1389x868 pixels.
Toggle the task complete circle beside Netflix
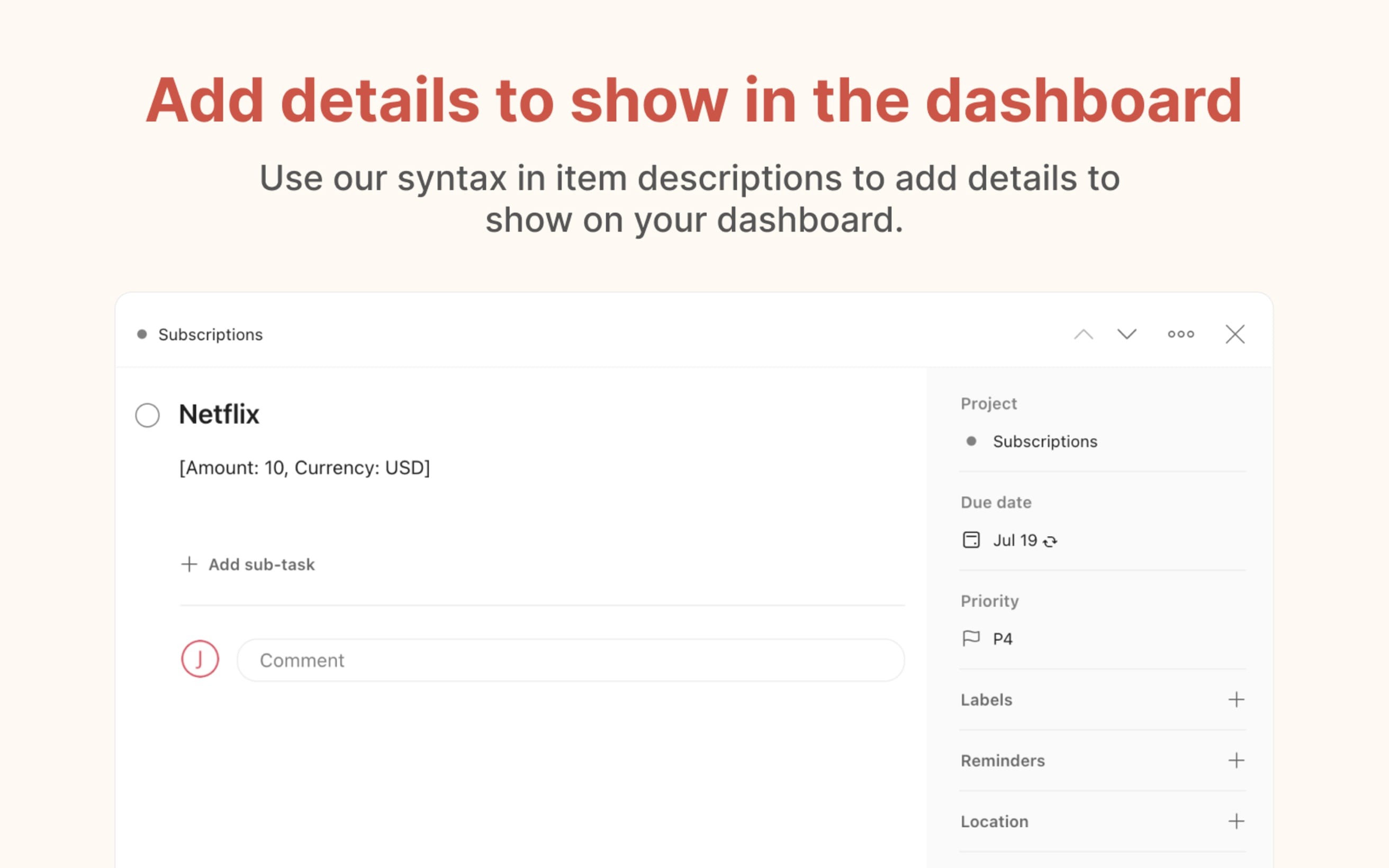[x=148, y=414]
